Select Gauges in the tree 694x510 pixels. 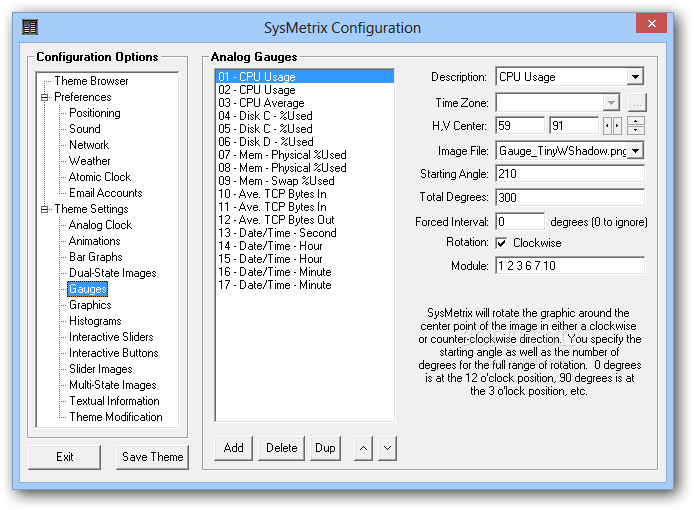pyautogui.click(x=88, y=289)
